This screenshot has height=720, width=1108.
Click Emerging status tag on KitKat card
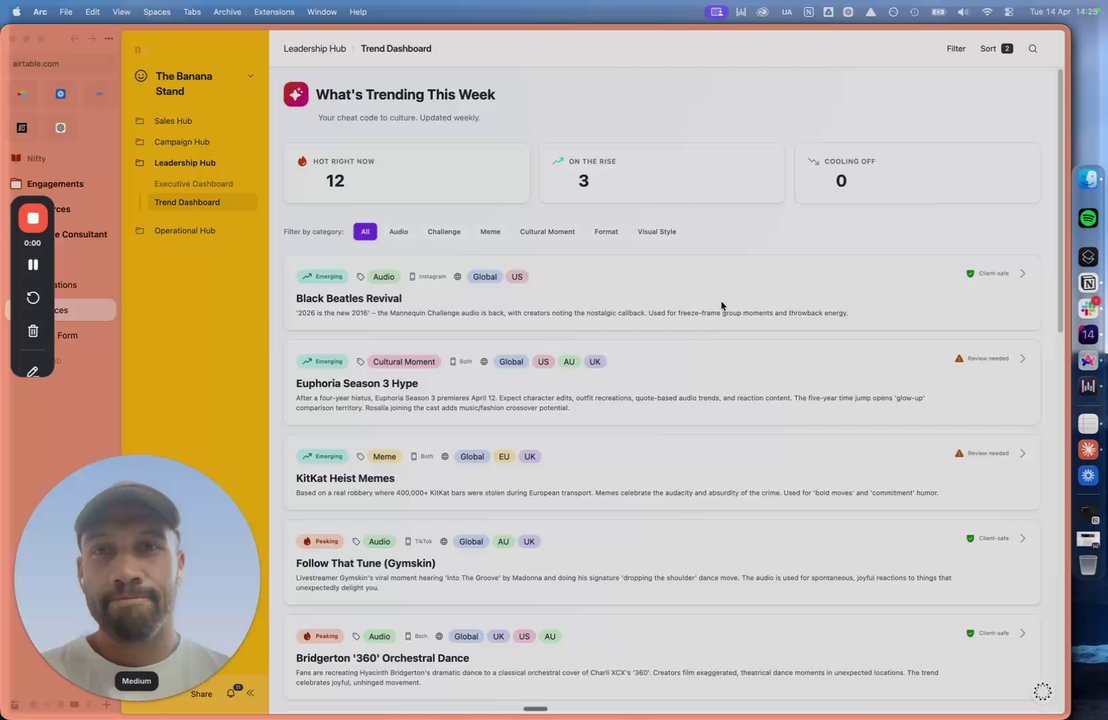coord(322,456)
